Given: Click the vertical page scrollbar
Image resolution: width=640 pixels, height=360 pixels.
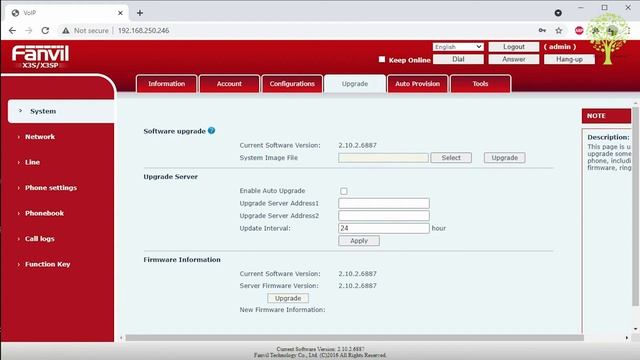Looking at the screenshot, I should pos(636,206).
